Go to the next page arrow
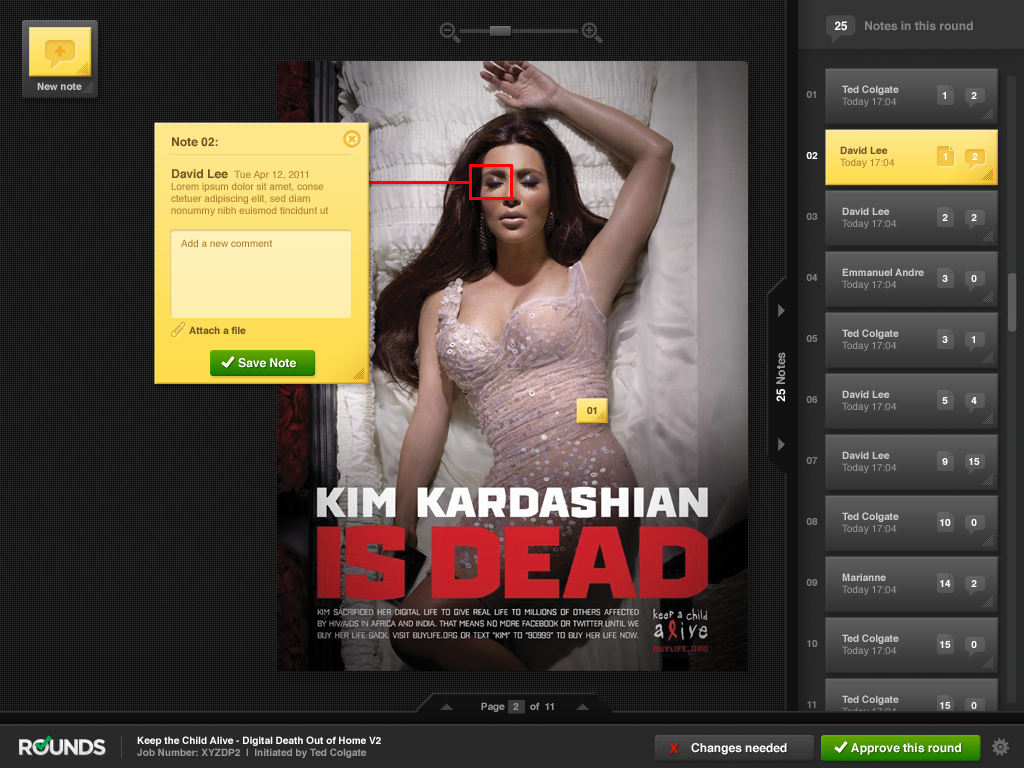1024x768 pixels. point(583,707)
